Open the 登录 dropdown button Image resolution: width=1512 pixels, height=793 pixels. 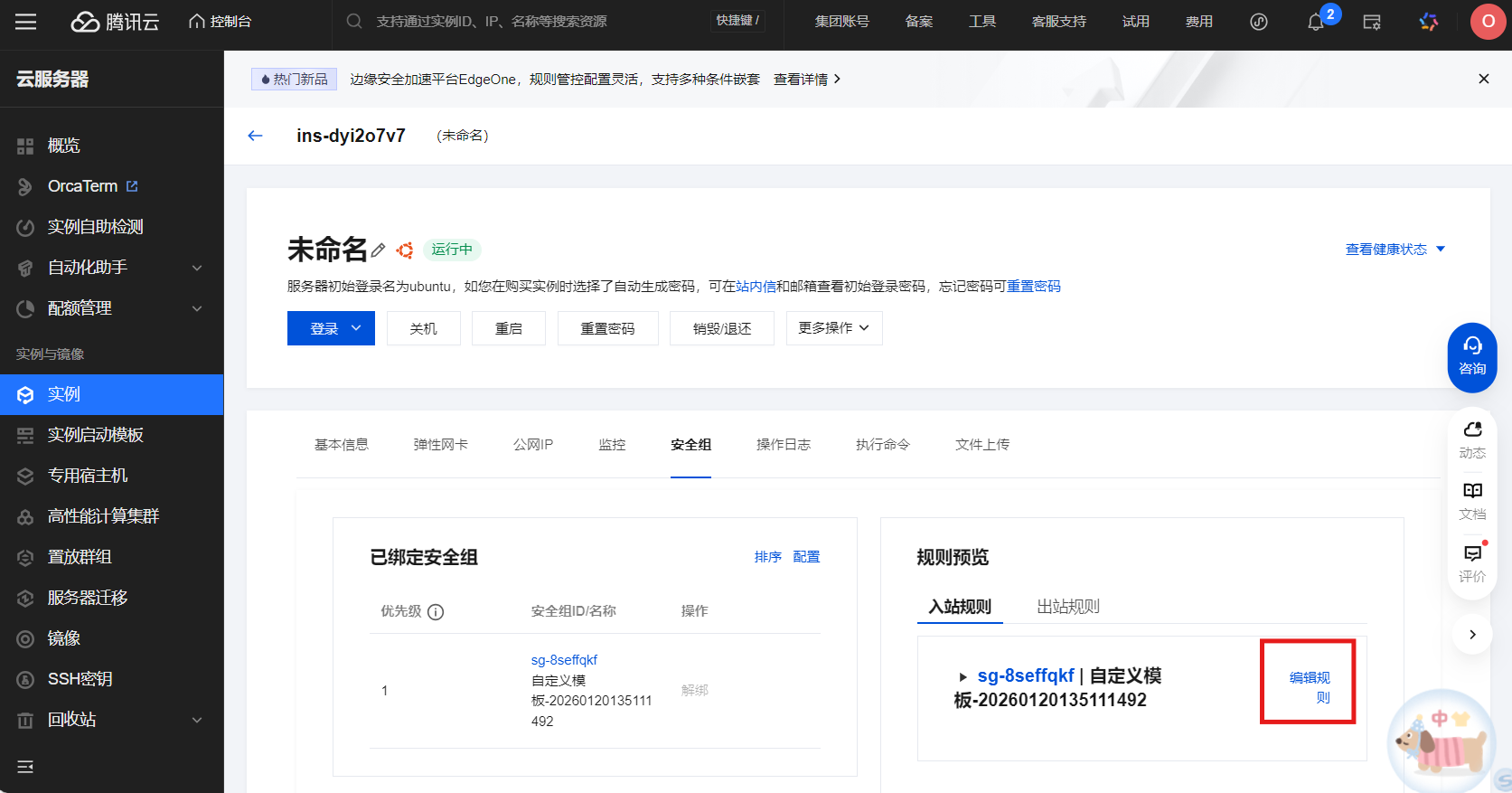pyautogui.click(x=331, y=328)
